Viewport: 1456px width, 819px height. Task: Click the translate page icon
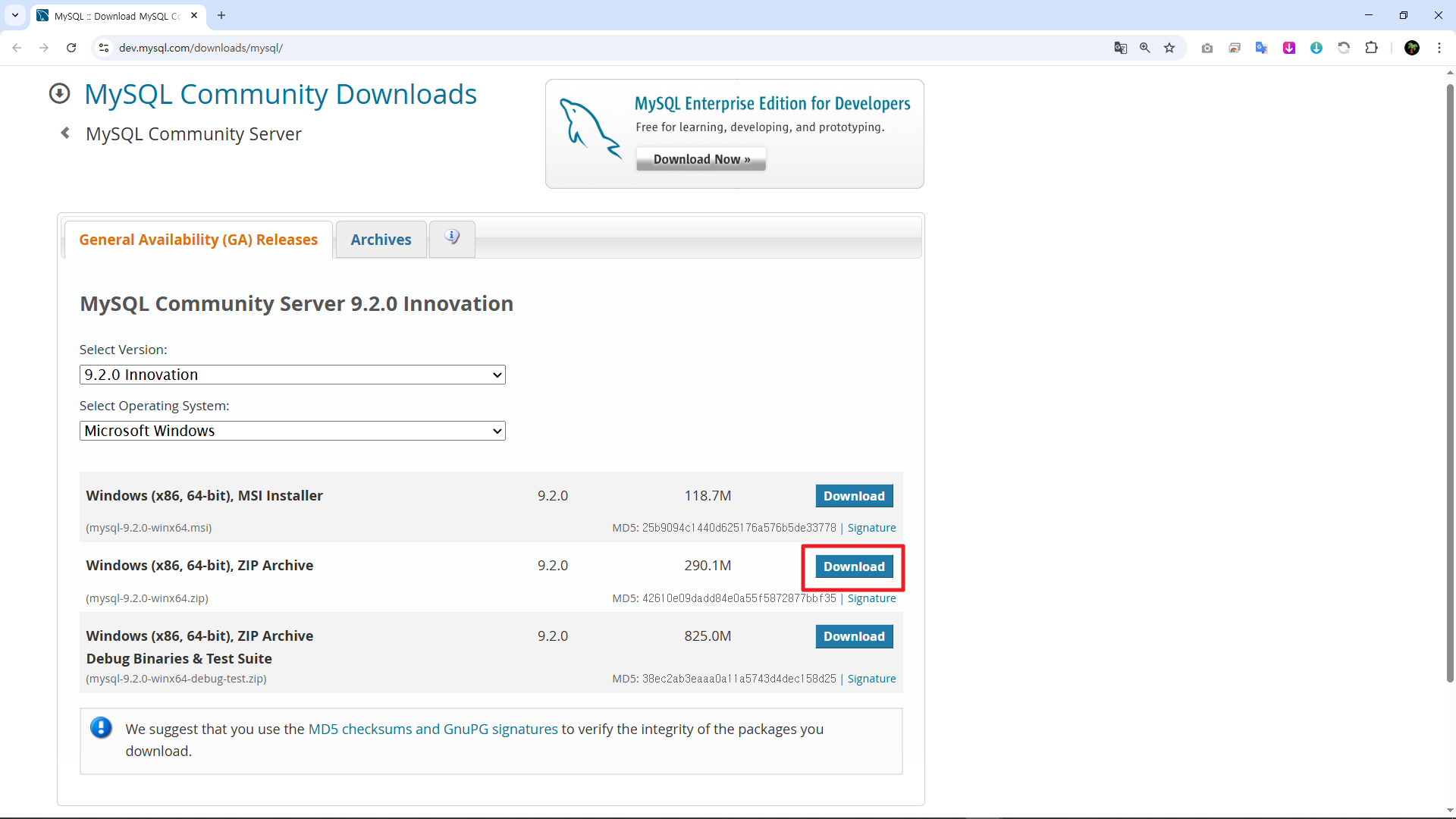[1120, 48]
